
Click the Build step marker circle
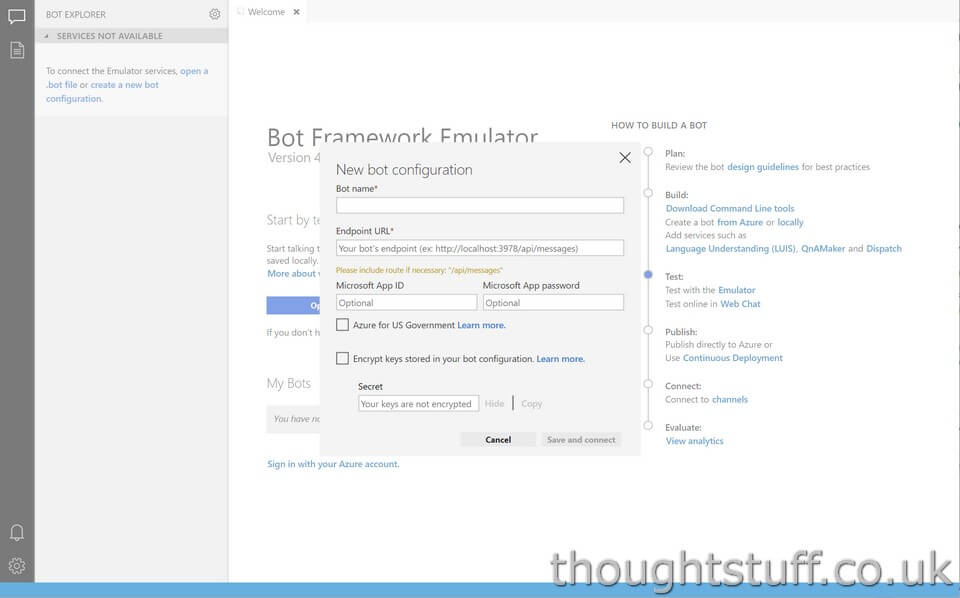[648, 193]
